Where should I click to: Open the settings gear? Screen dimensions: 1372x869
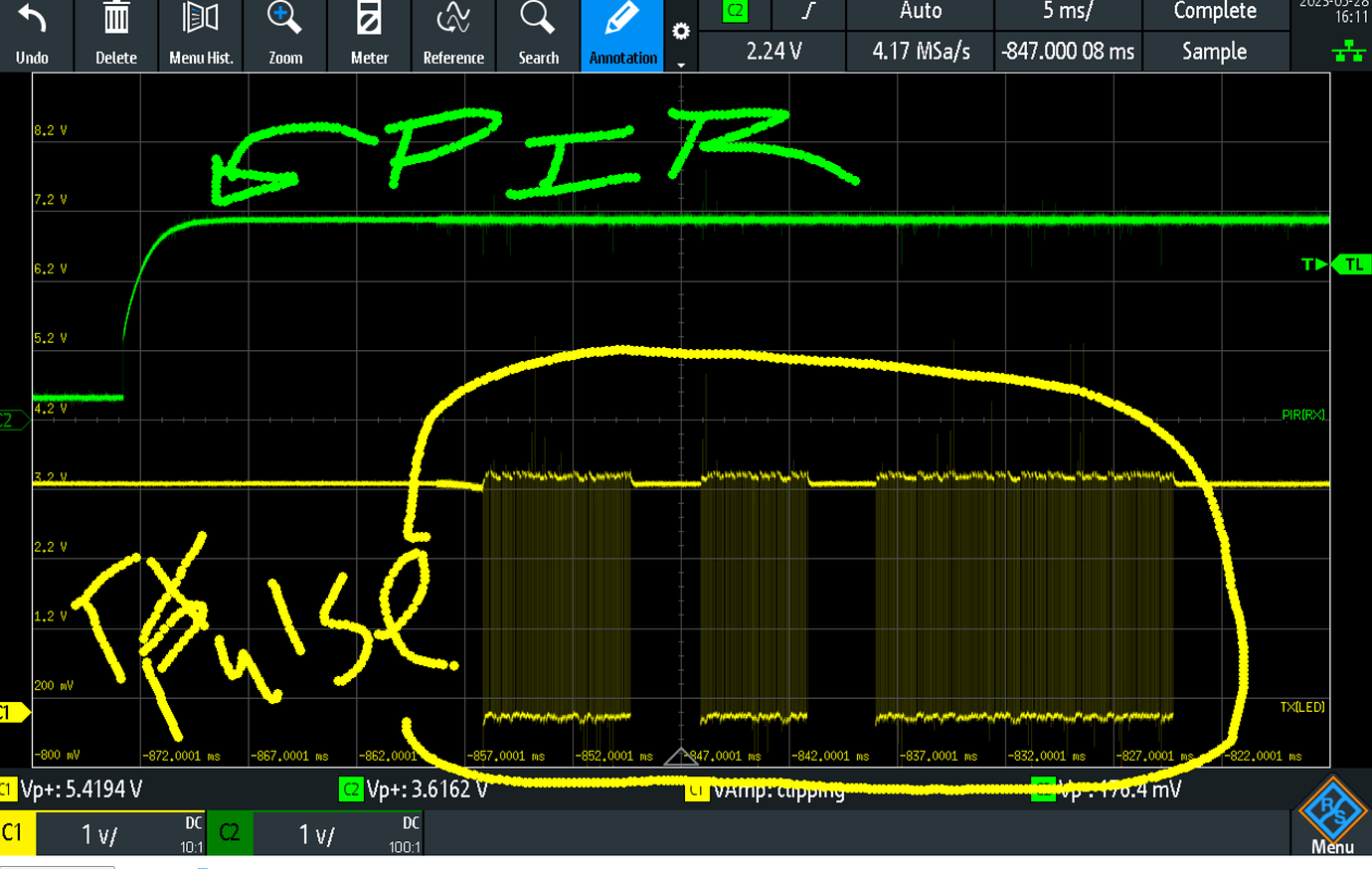(x=681, y=31)
